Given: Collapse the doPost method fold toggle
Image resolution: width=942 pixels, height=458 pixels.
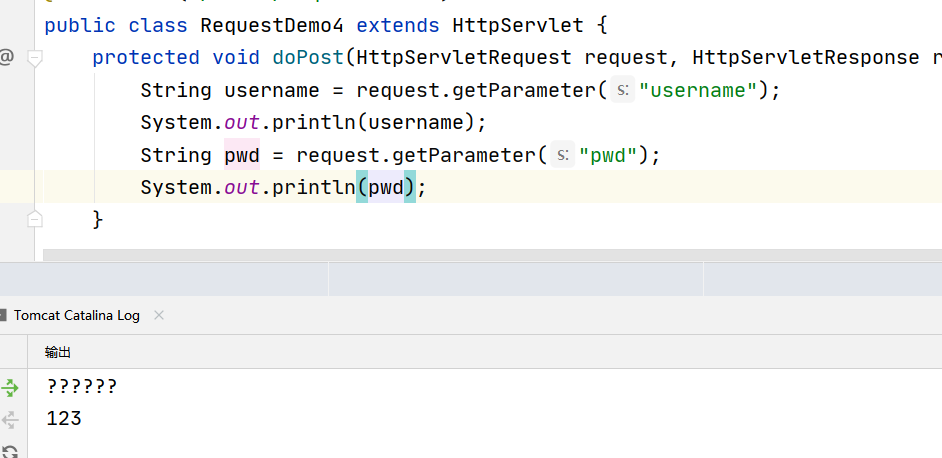Looking at the screenshot, I should 35,58.
